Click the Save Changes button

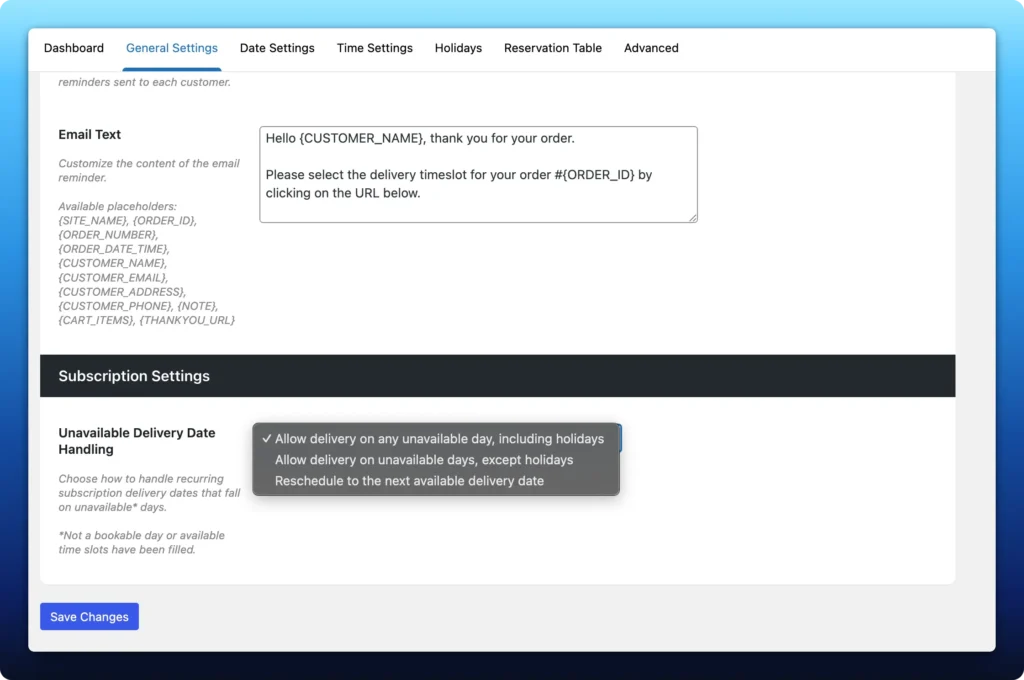click(x=89, y=616)
